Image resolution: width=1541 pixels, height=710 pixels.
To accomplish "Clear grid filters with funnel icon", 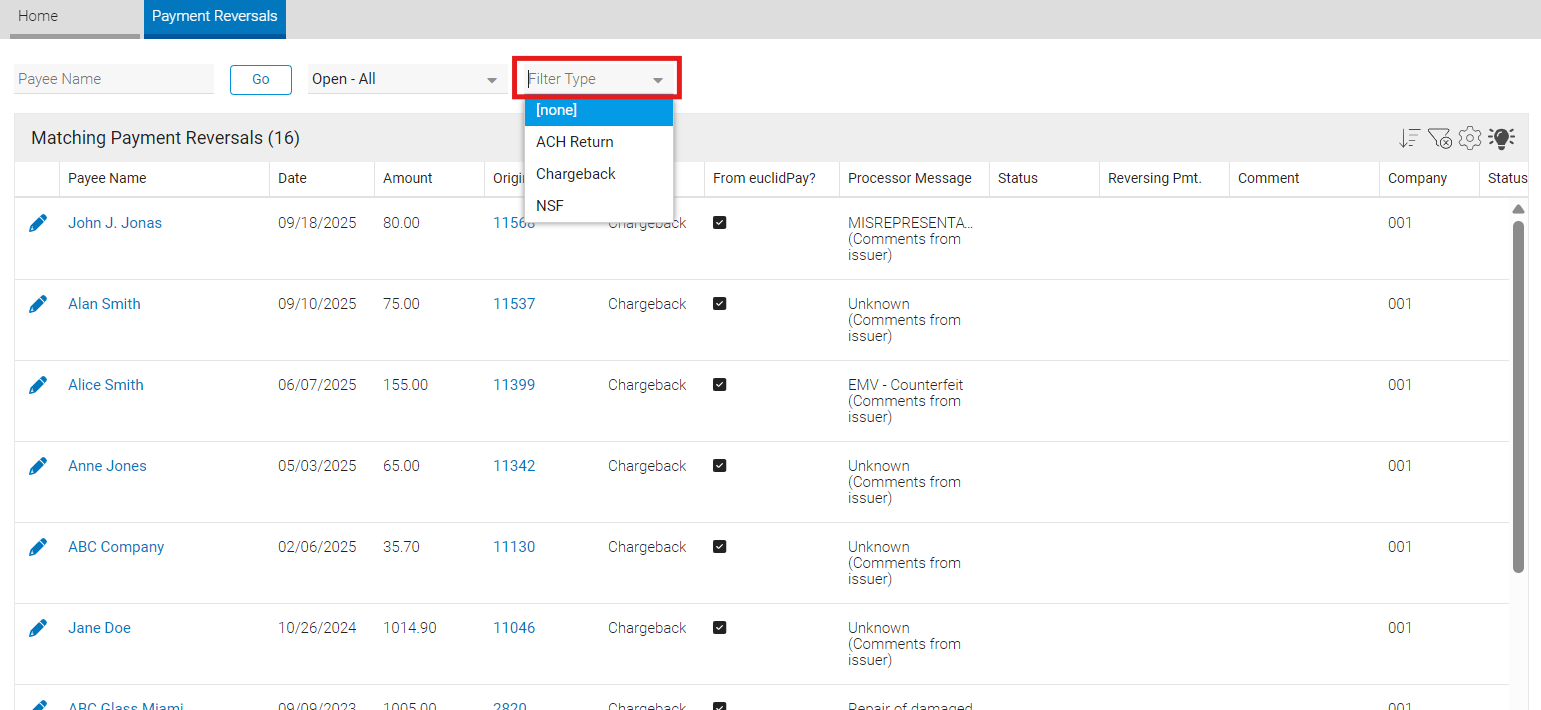I will (x=1440, y=139).
